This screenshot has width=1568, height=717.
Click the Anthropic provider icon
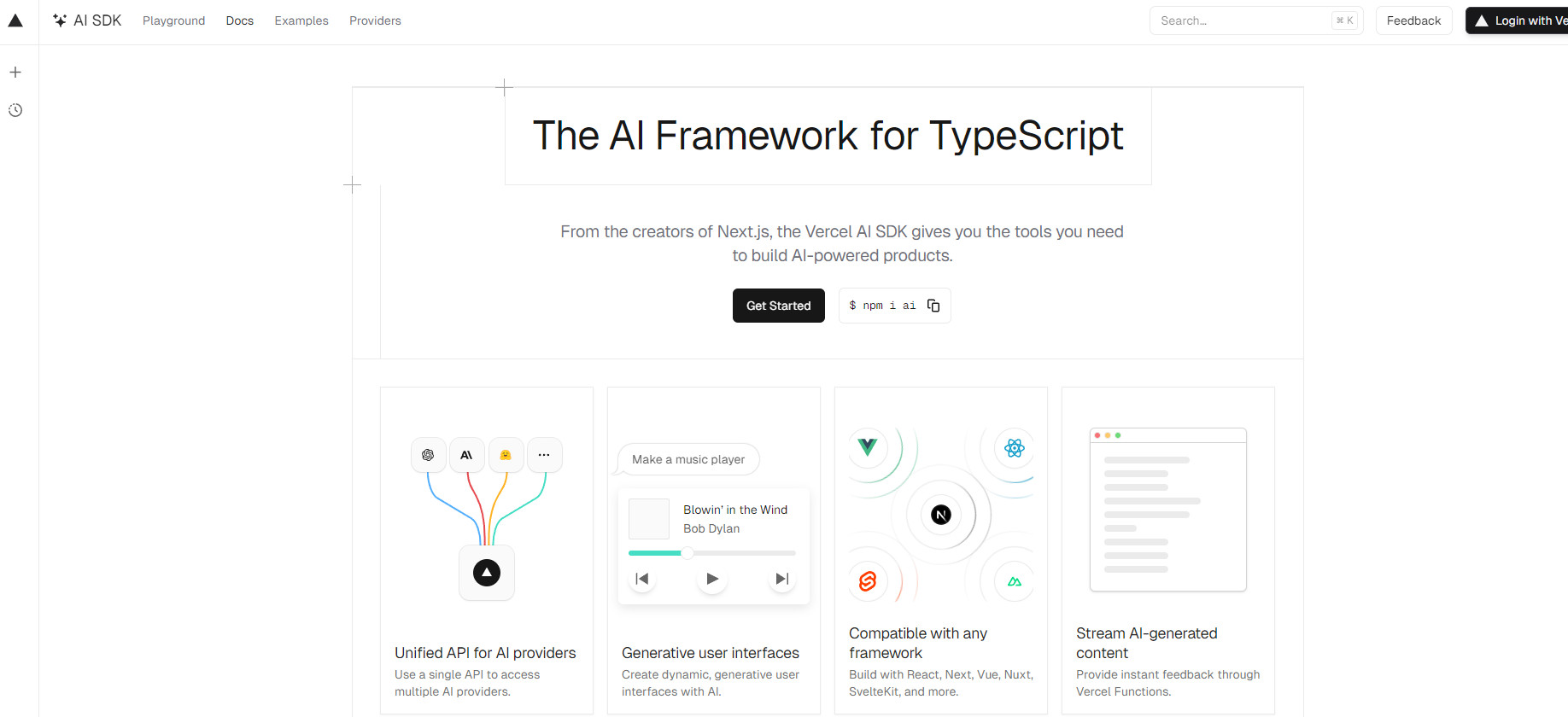(x=467, y=455)
